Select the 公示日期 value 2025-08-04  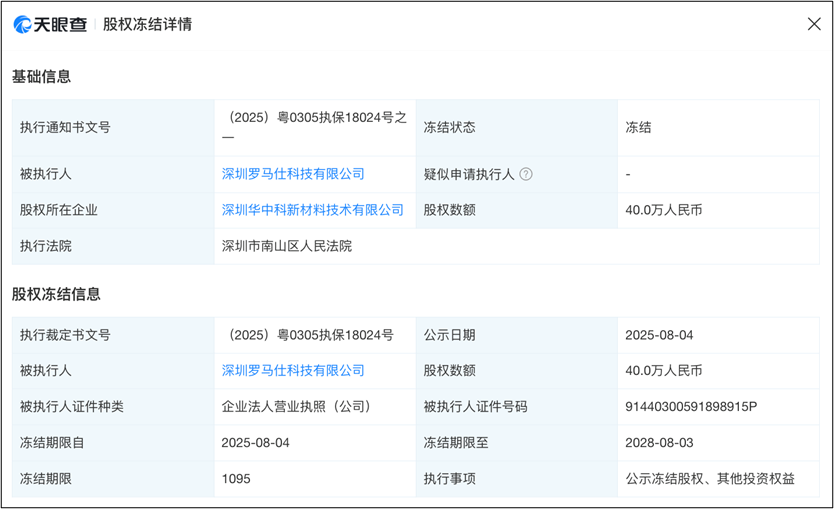pos(659,335)
